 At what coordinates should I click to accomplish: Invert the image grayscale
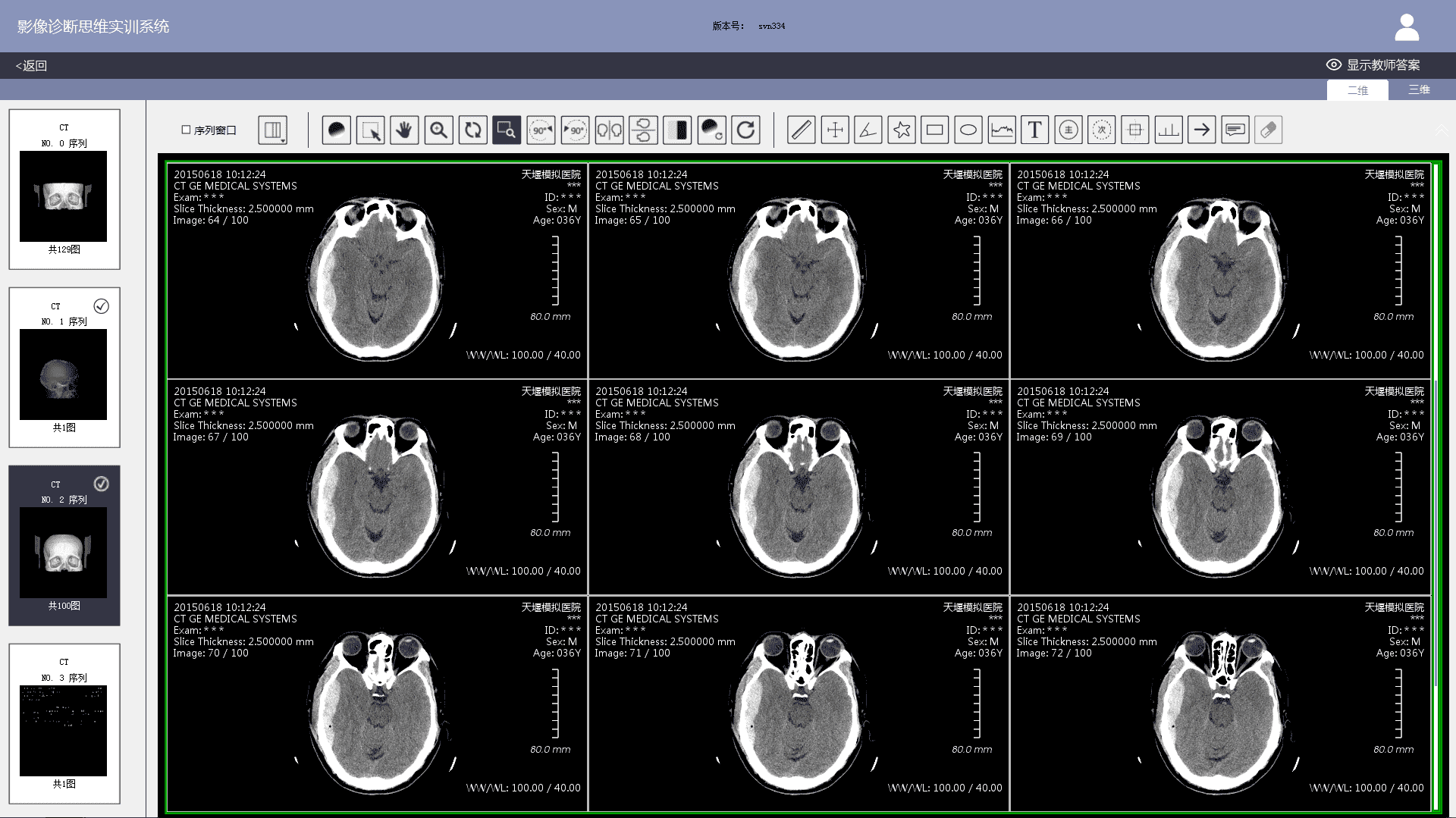[x=677, y=130]
